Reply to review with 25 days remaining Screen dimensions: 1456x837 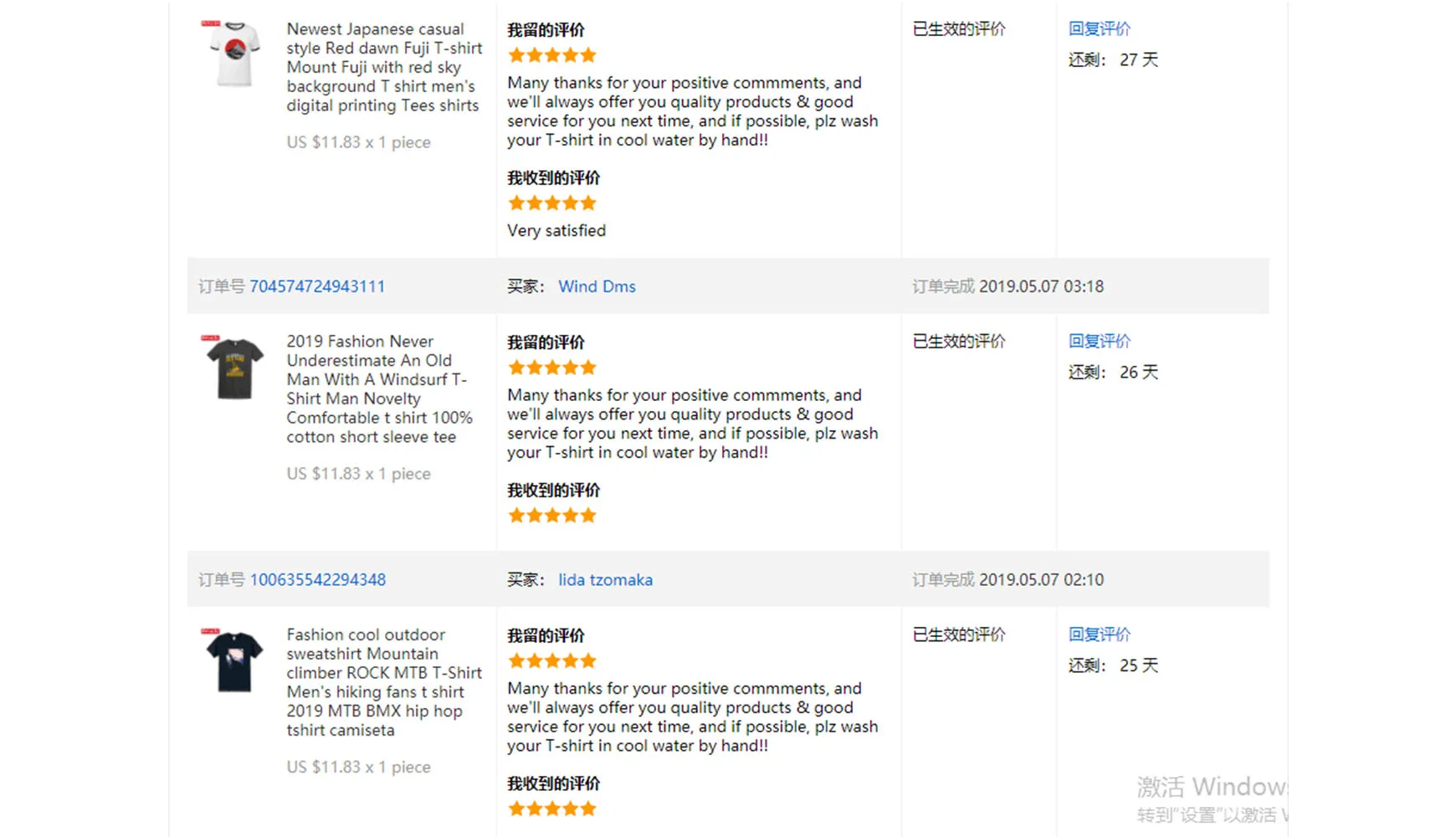[1099, 634]
